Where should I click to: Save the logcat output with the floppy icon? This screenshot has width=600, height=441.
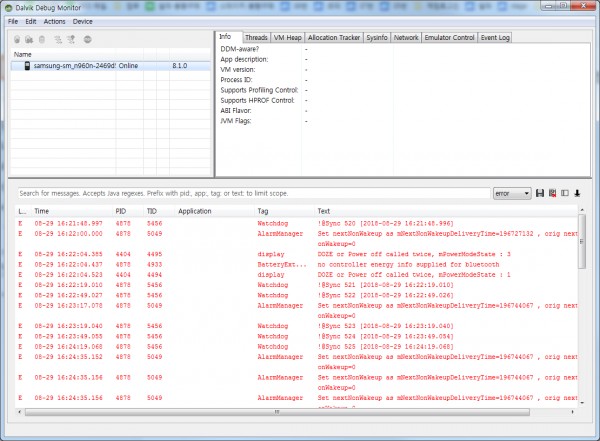click(540, 193)
